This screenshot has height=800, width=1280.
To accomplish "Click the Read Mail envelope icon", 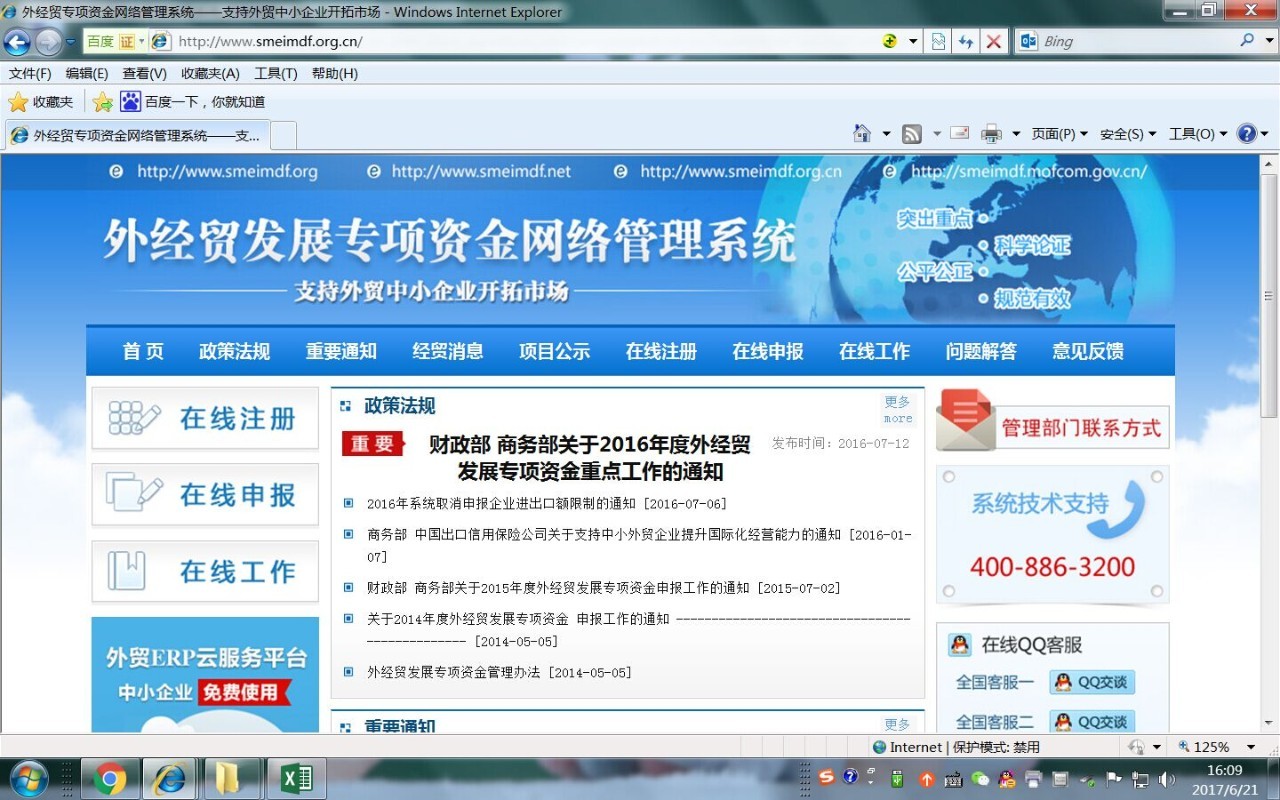I will 959,133.
